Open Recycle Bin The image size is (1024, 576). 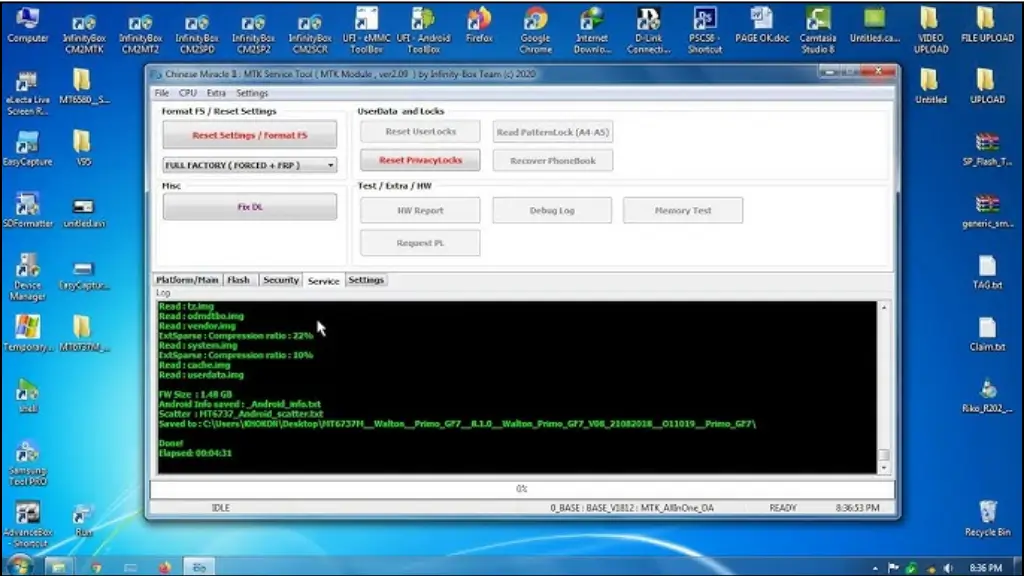[987, 519]
